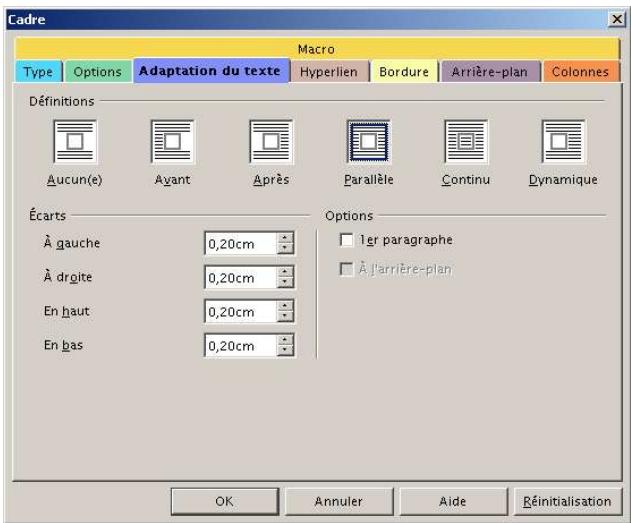Viewport: 631px width, 523px height.
Task: Select the Adaptation du texte tab
Action: coord(210,71)
